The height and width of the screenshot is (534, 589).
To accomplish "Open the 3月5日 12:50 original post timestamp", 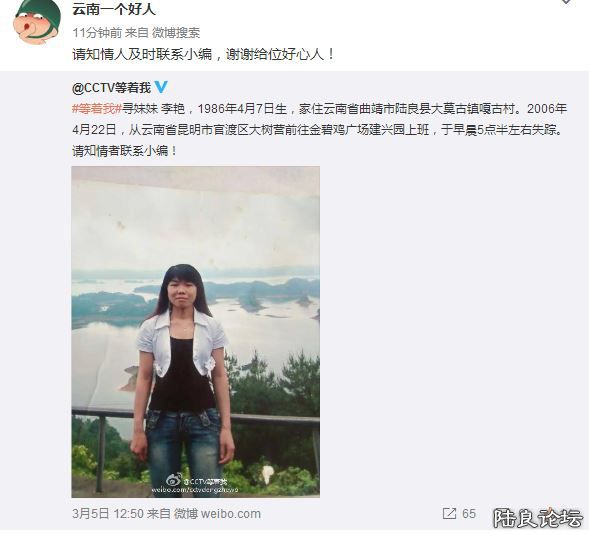I will coord(108,514).
